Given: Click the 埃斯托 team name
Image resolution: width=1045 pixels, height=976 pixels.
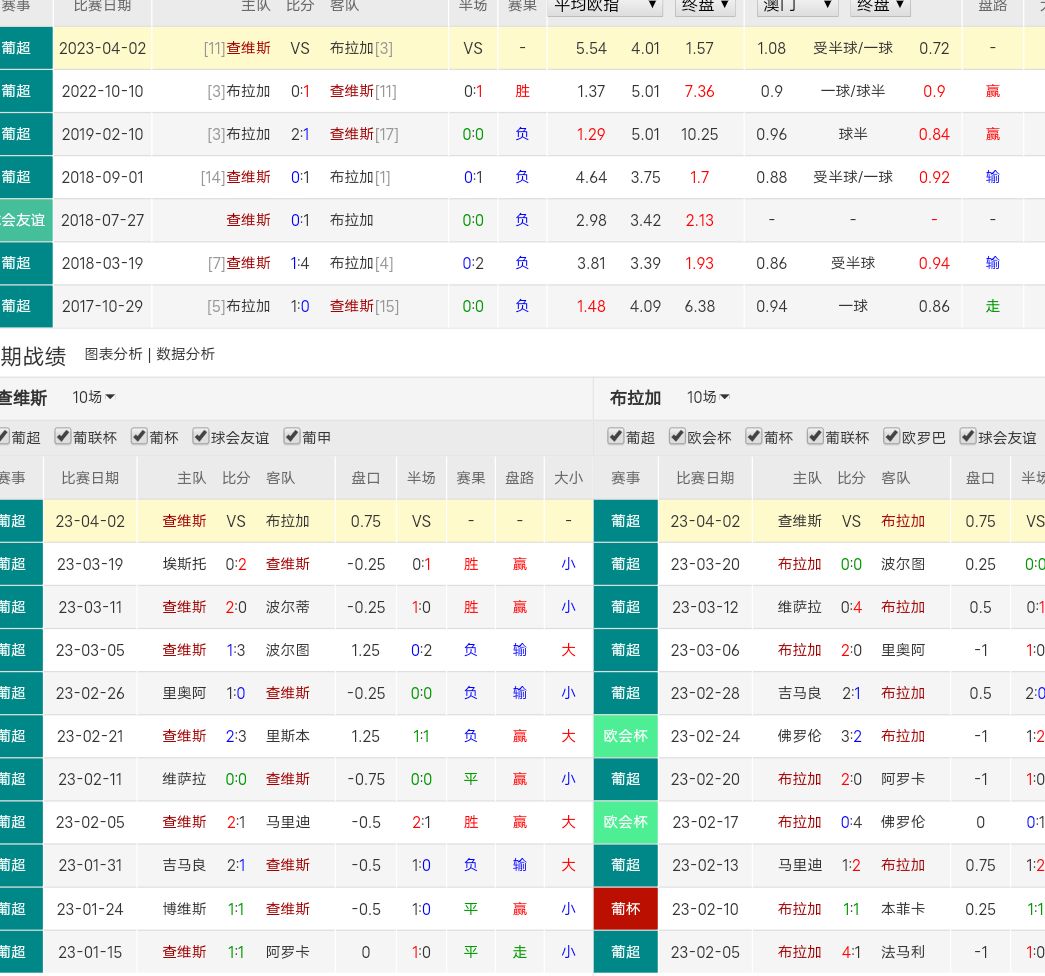Looking at the screenshot, I should tap(184, 564).
